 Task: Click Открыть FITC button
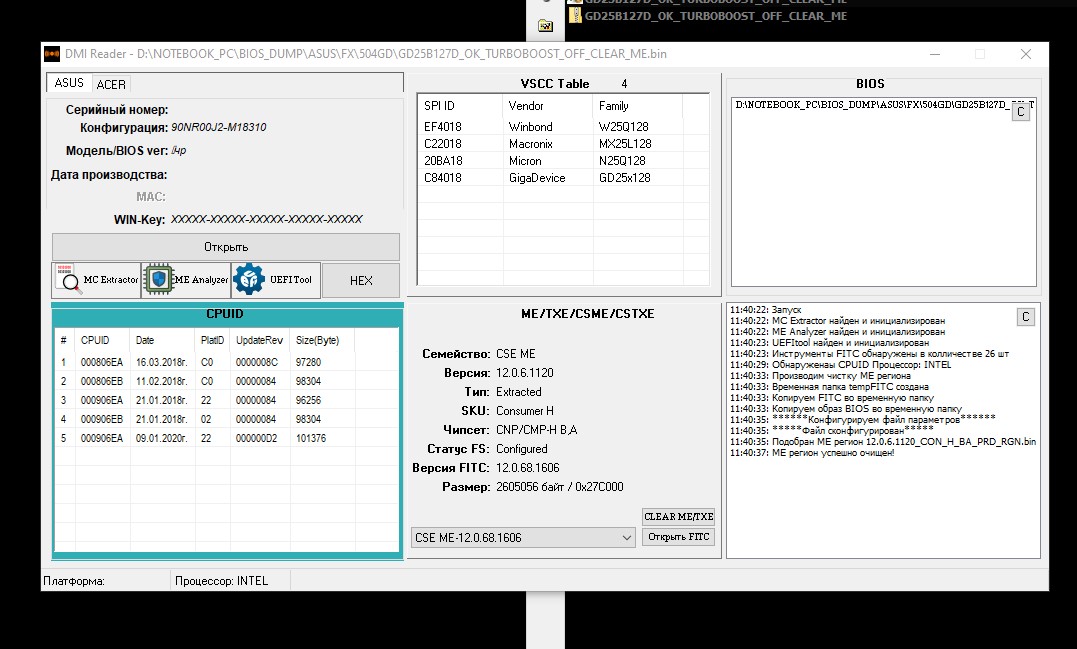[679, 537]
